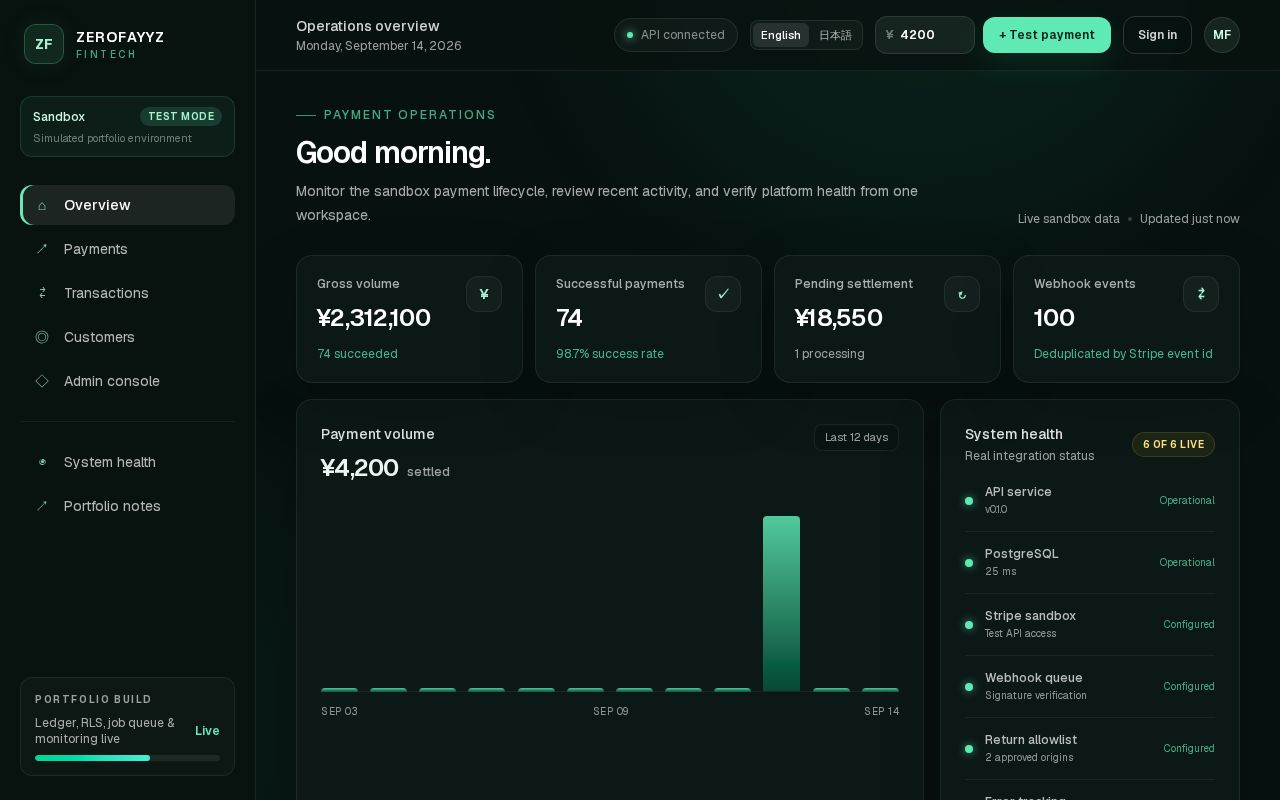Click the ¥18,550 pending settlement value

839,318
